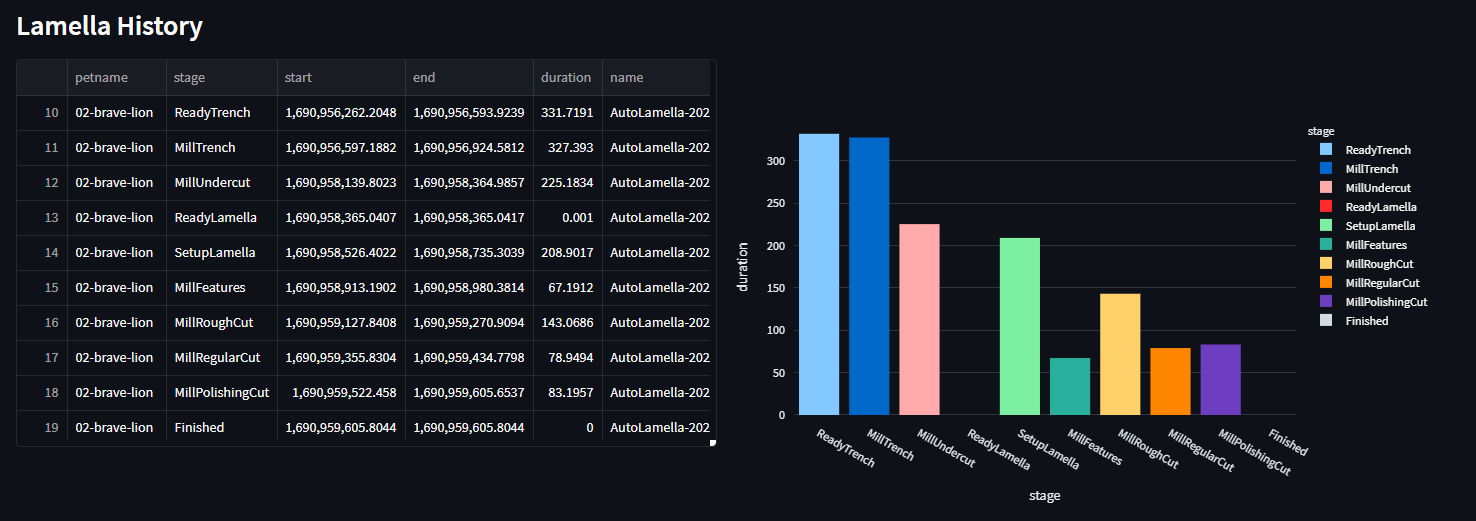The image size is (1476, 521).
Task: Click the light blue ReadyTrench bar
Action: click(819, 274)
